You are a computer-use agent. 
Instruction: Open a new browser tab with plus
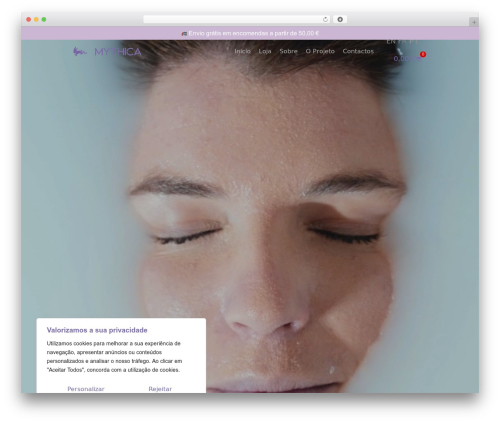pos(474,22)
